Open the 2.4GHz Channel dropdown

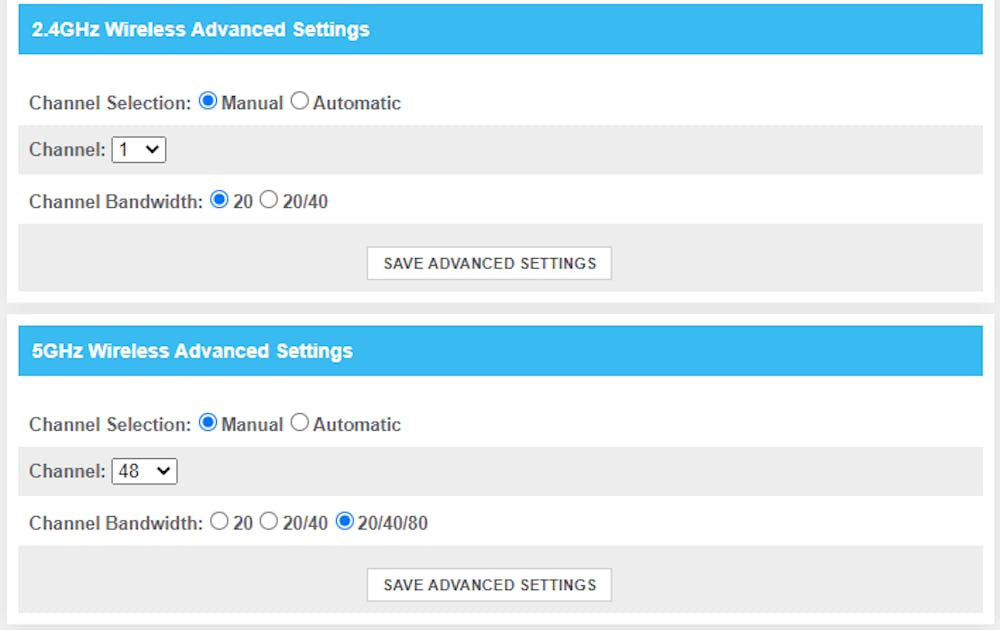point(139,150)
